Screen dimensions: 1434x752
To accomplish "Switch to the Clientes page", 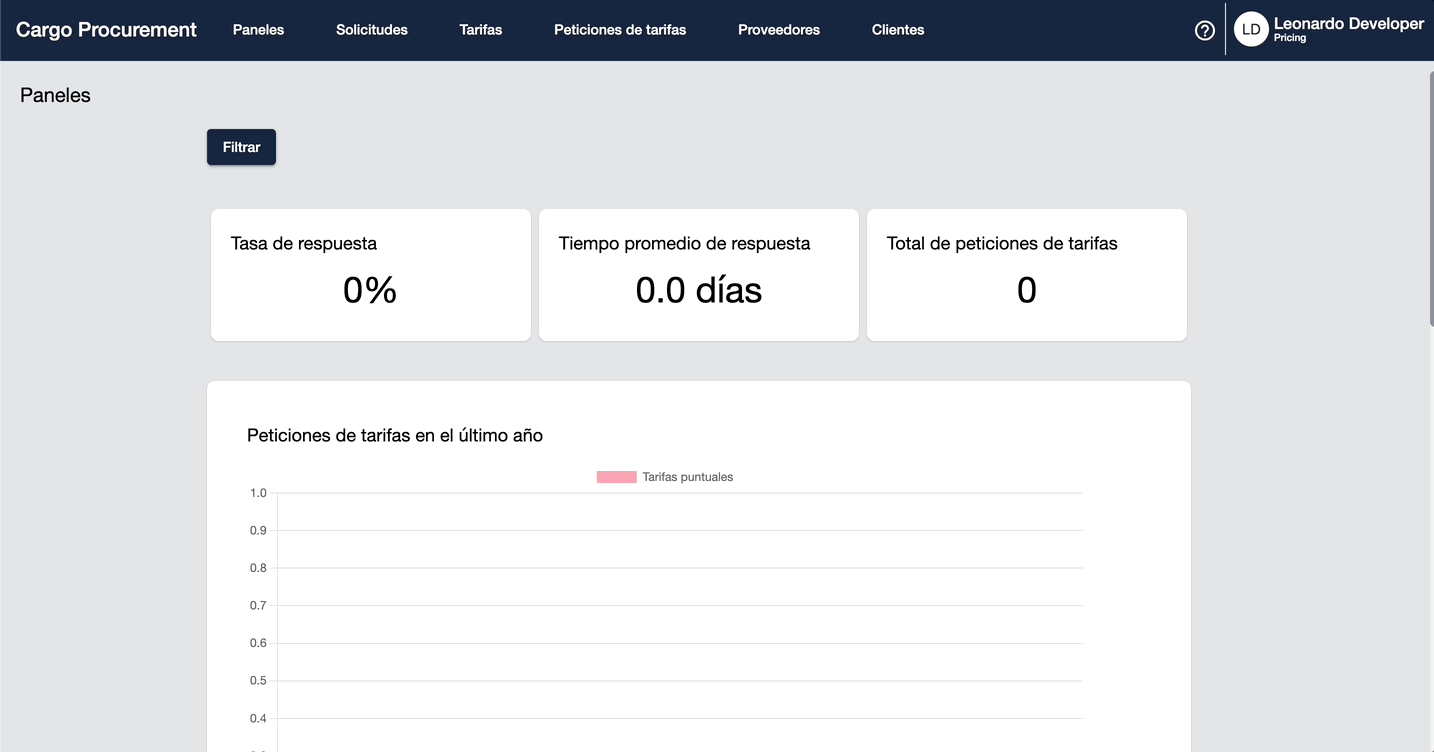I will coord(898,30).
